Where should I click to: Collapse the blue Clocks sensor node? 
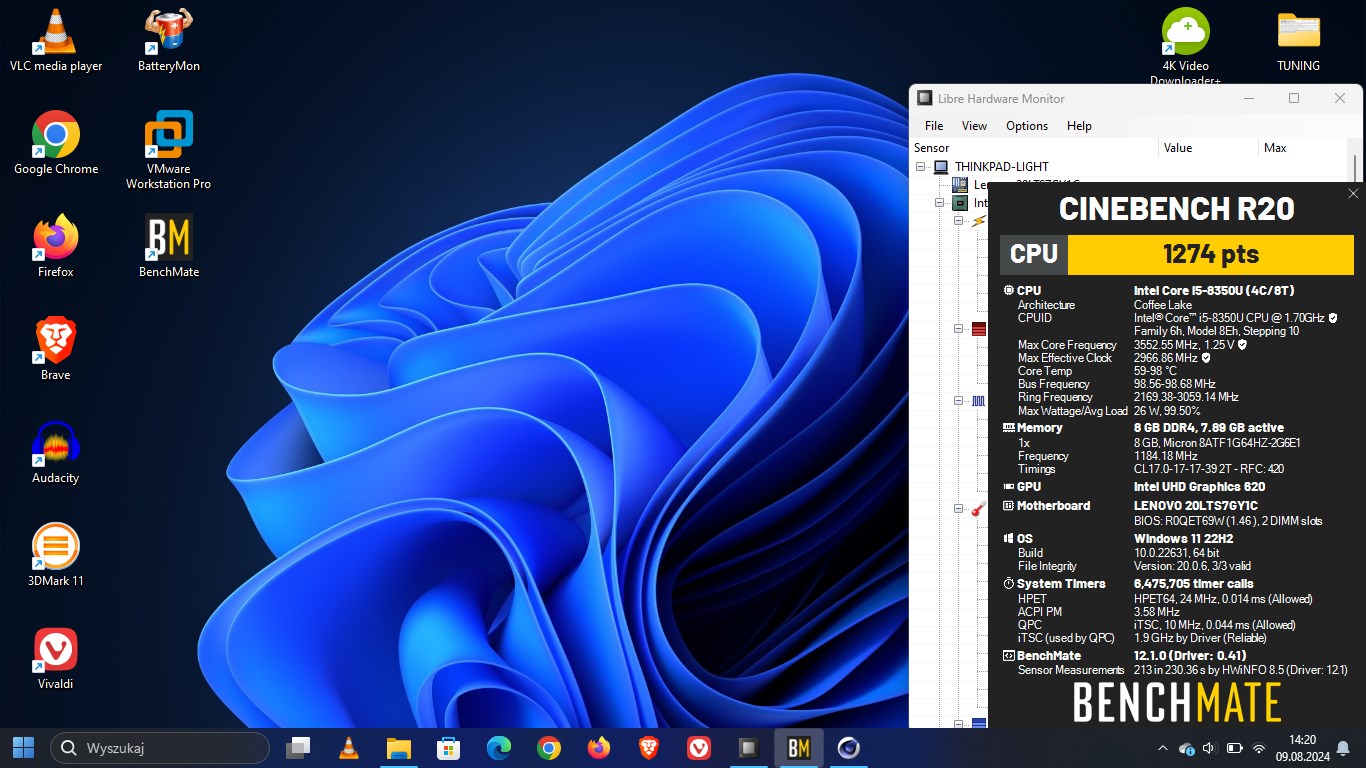click(958, 401)
